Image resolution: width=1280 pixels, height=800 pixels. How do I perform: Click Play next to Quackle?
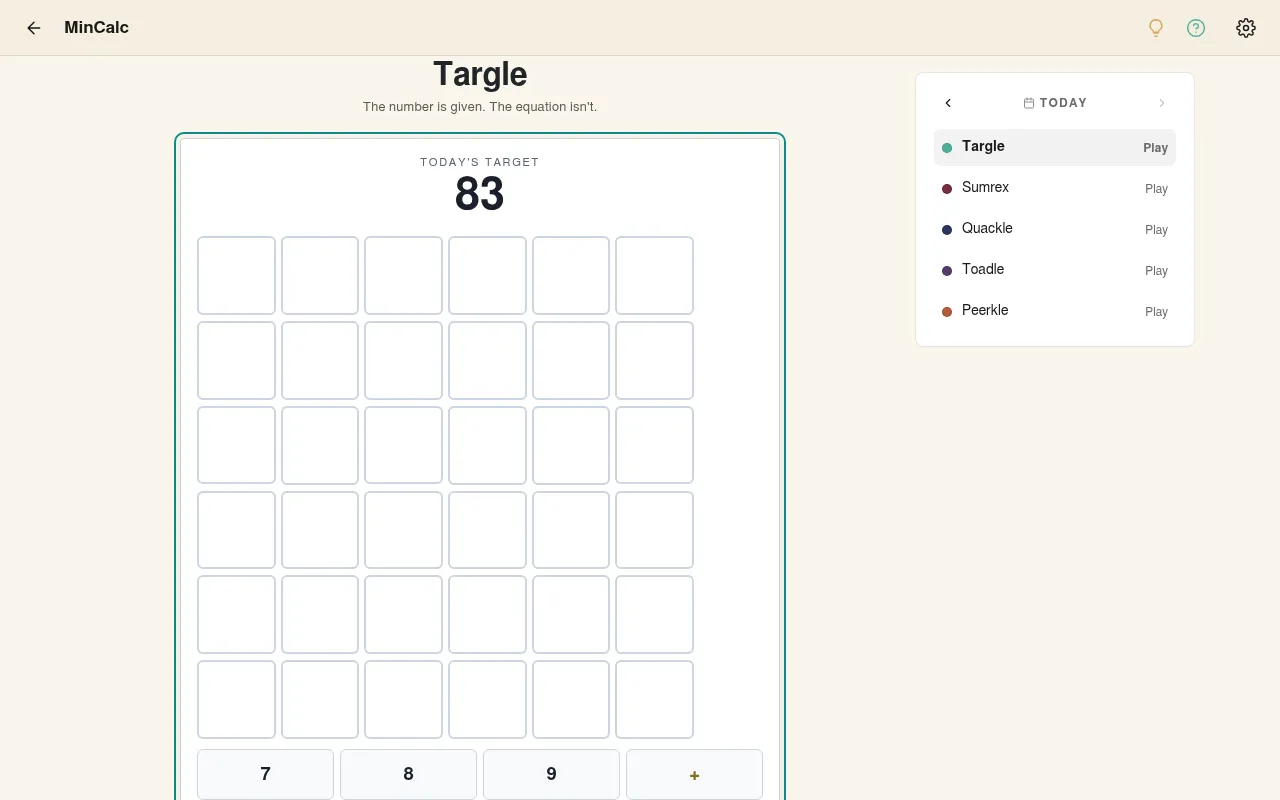(x=1156, y=230)
